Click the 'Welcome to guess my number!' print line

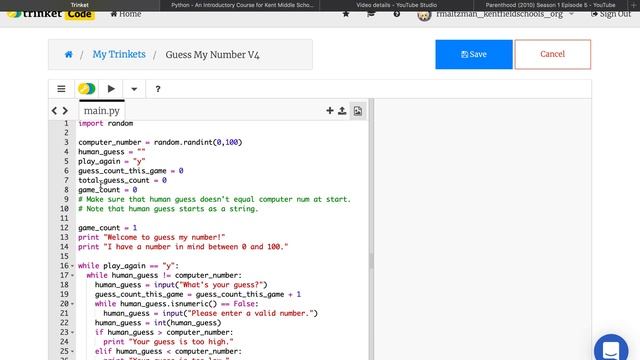[x=151, y=238]
